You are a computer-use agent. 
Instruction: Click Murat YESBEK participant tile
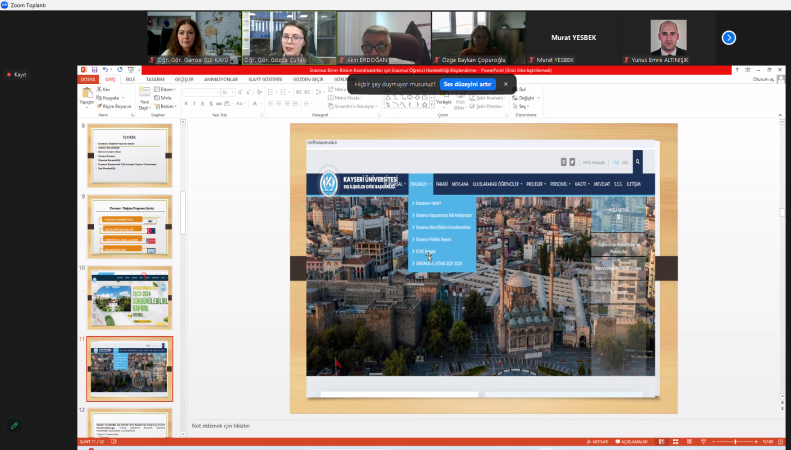[574, 38]
